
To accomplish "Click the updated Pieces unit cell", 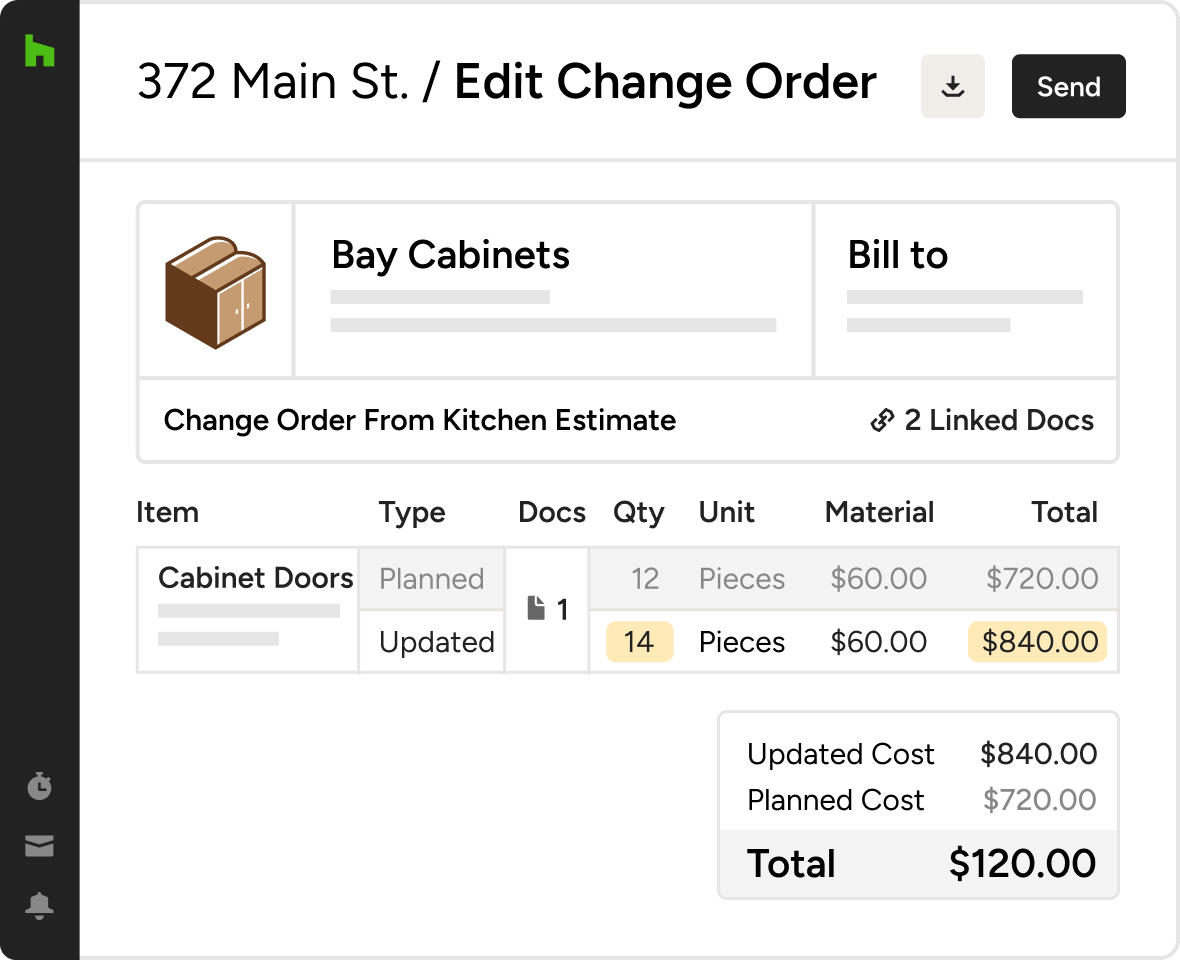I will point(741,642).
